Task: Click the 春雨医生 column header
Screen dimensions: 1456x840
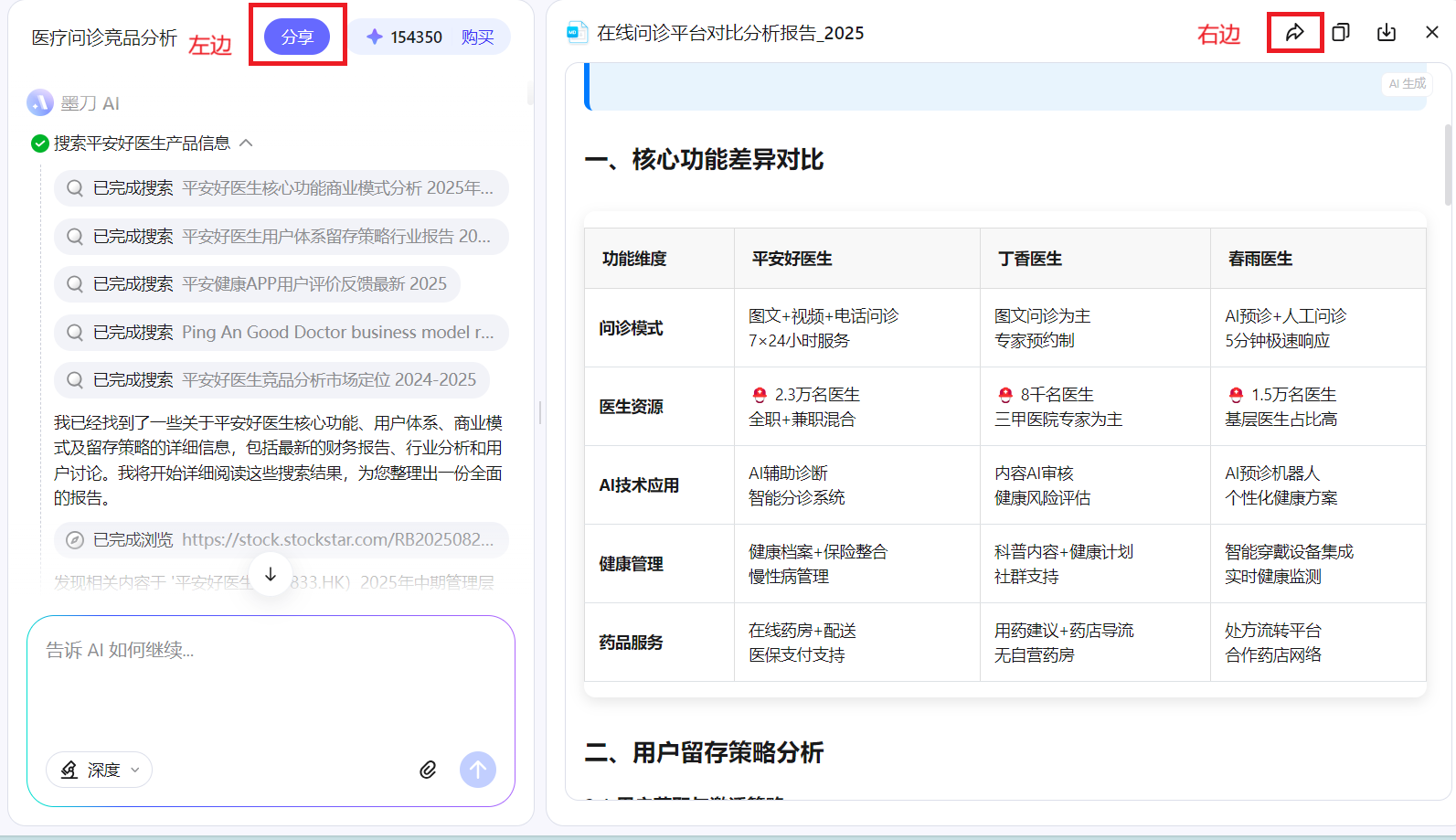Action: (x=1260, y=259)
